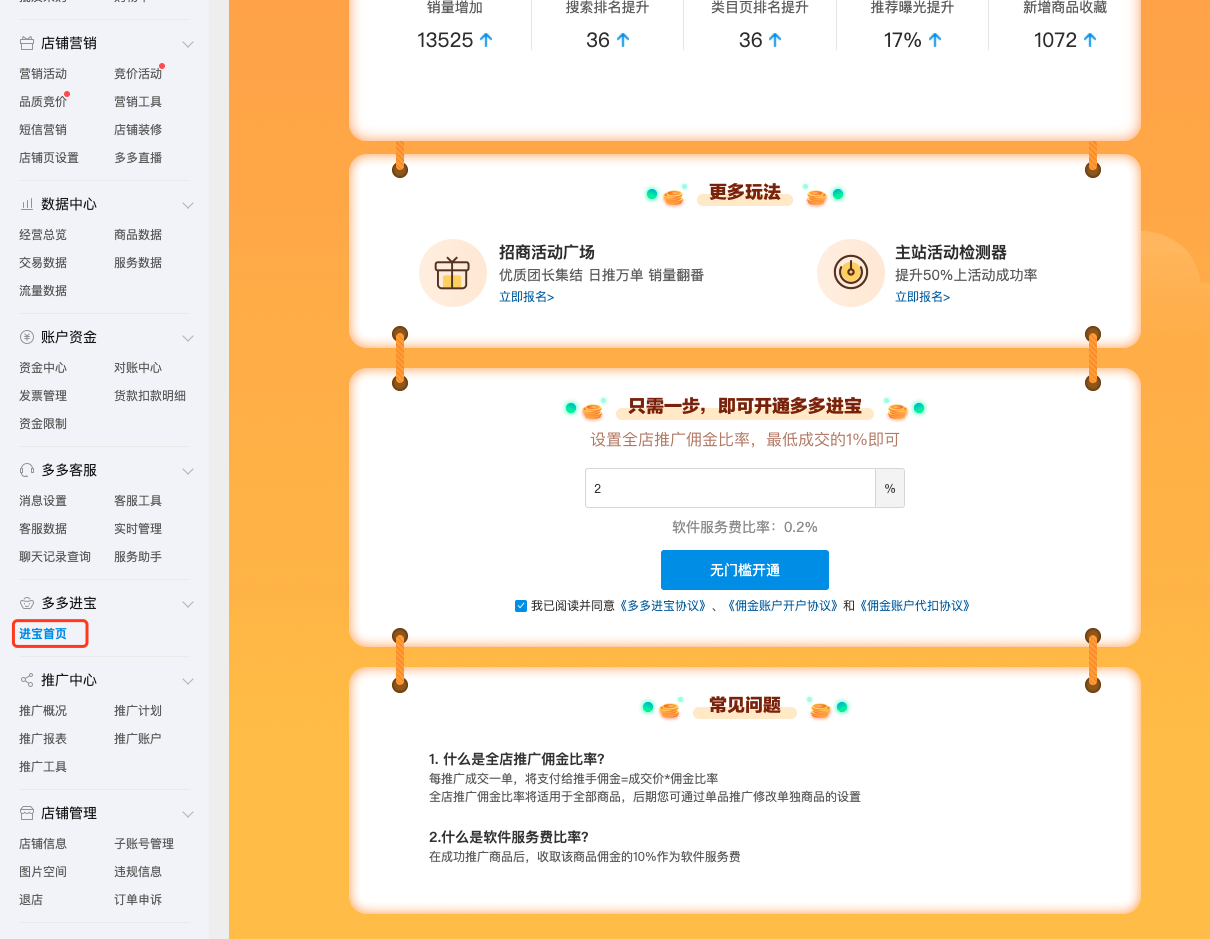Open 退店 menu item
The width and height of the screenshot is (1210, 939).
click(x=31, y=900)
